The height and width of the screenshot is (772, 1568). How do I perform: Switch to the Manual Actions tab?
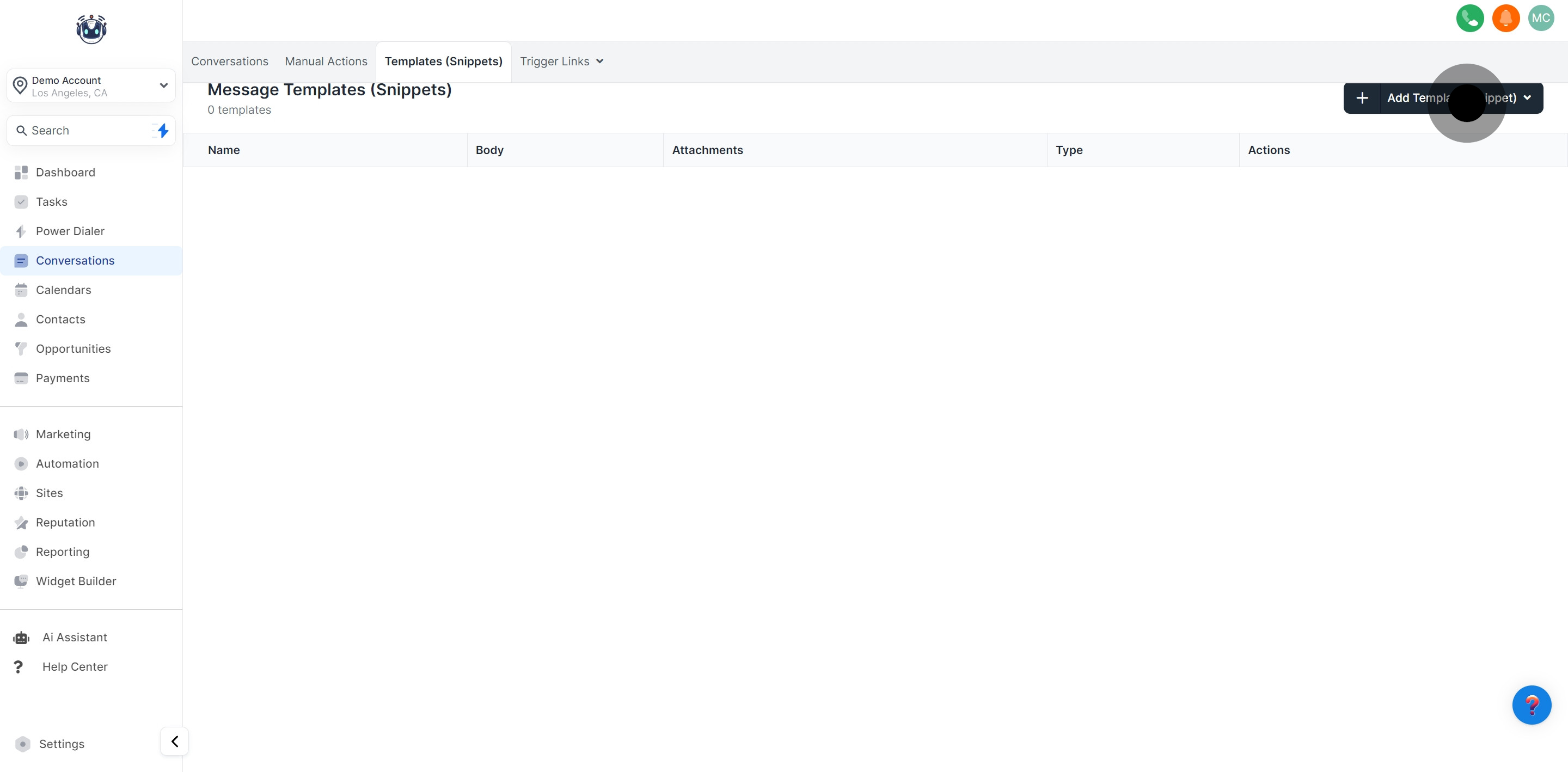326,61
